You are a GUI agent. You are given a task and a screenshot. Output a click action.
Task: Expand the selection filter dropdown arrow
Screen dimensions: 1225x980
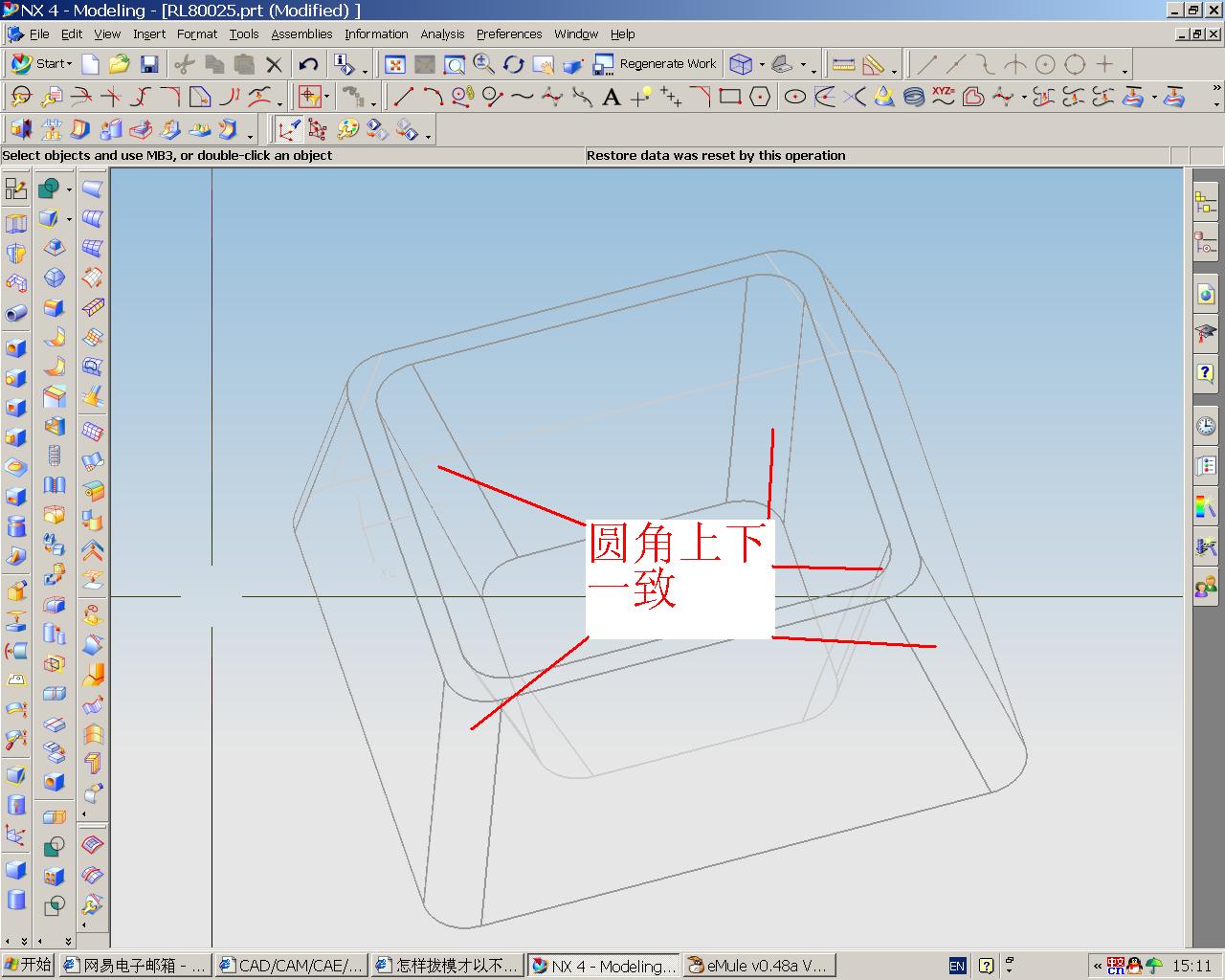point(327,96)
